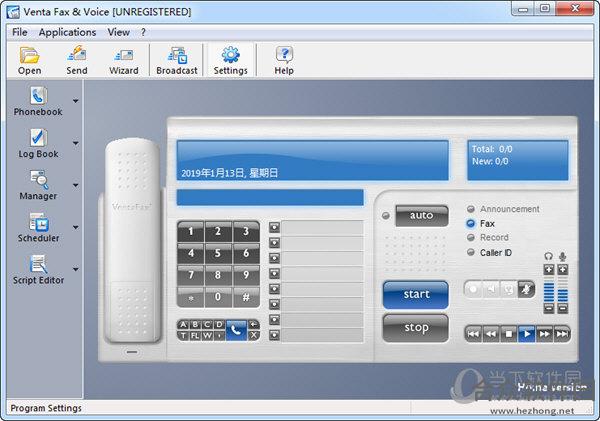Viewport: 600px width, 421px height.
Task: Expand the Log Book dropdown arrow
Action: point(76,143)
